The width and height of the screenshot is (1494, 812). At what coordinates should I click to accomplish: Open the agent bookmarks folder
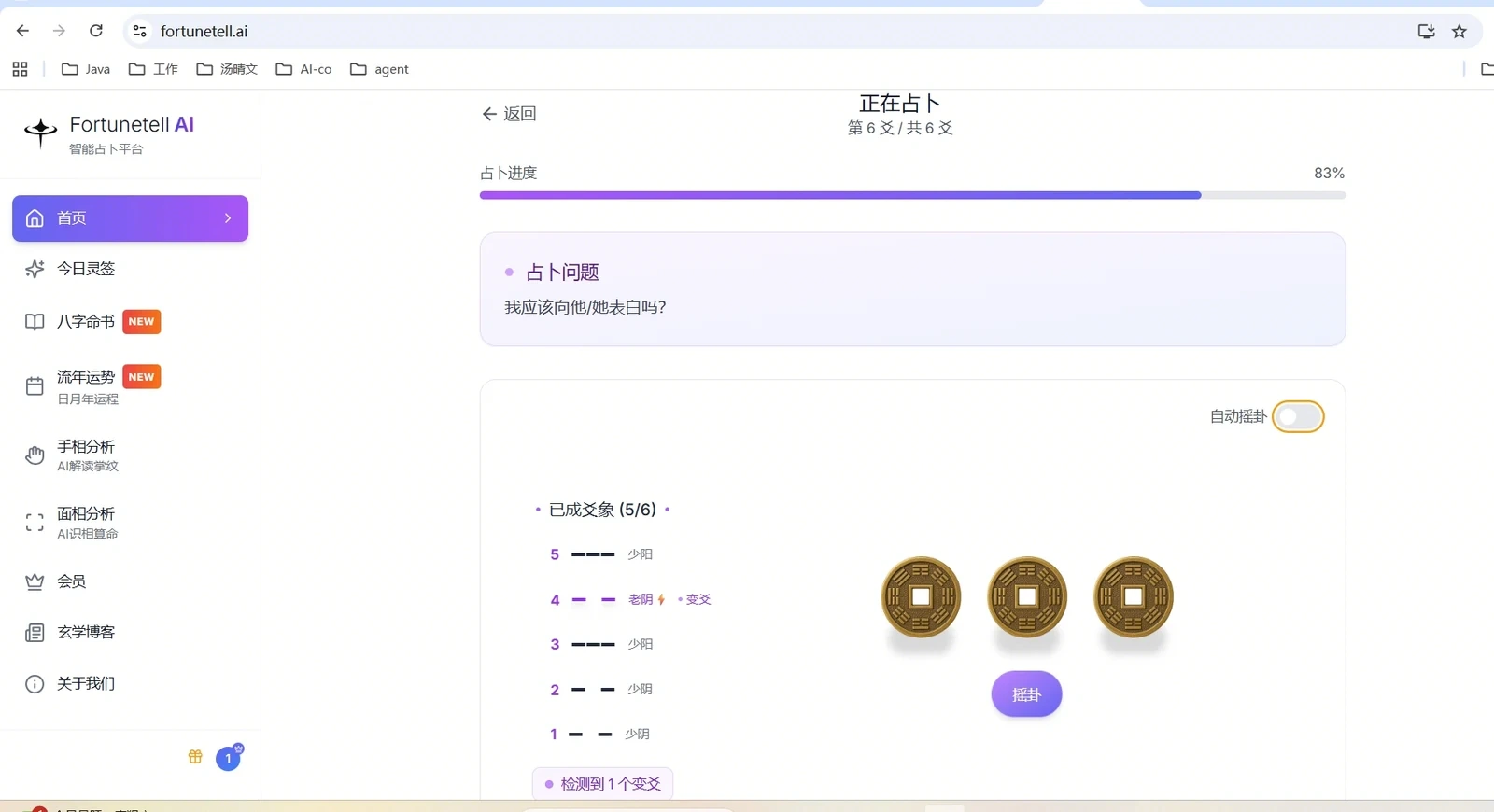coord(379,69)
